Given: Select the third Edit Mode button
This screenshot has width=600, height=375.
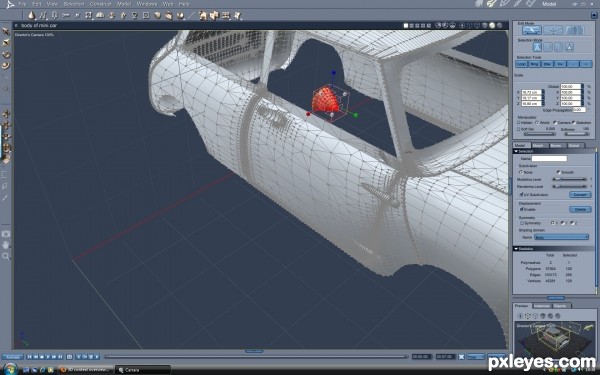Looking at the screenshot, I should pyautogui.click(x=574, y=30).
